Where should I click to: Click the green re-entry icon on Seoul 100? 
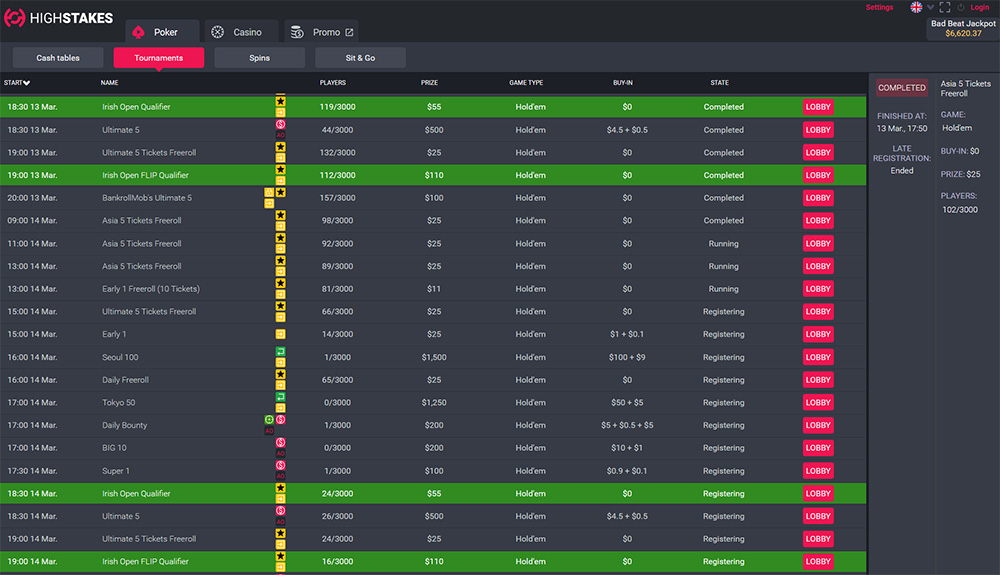click(281, 352)
